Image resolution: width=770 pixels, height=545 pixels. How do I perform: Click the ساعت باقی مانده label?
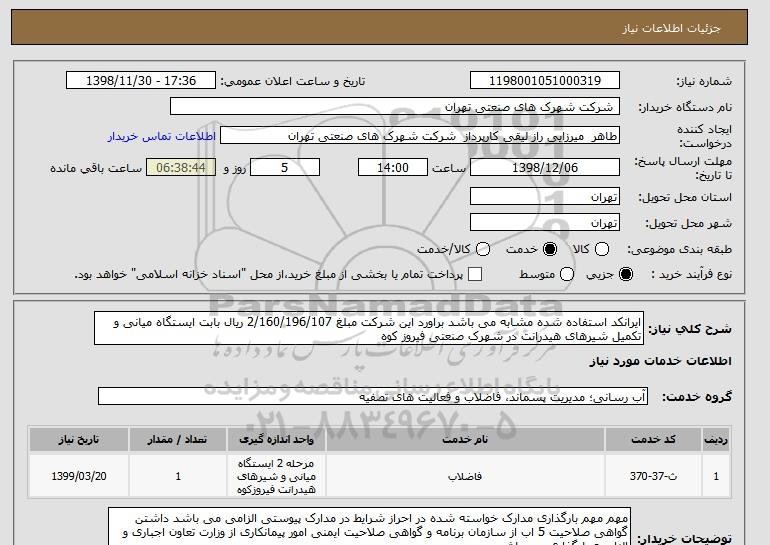(x=96, y=168)
